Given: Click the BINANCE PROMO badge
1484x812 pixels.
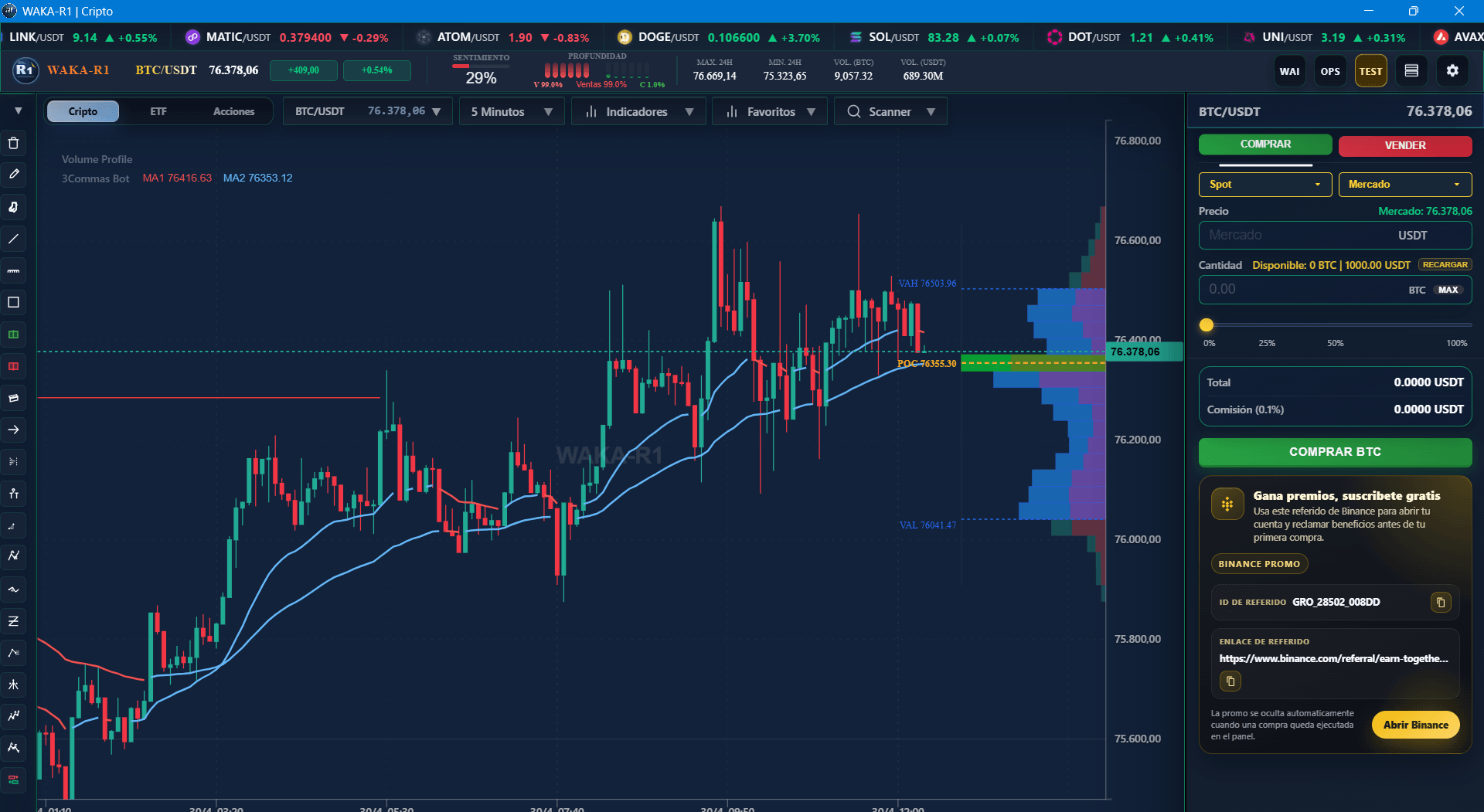Looking at the screenshot, I should click(1259, 564).
